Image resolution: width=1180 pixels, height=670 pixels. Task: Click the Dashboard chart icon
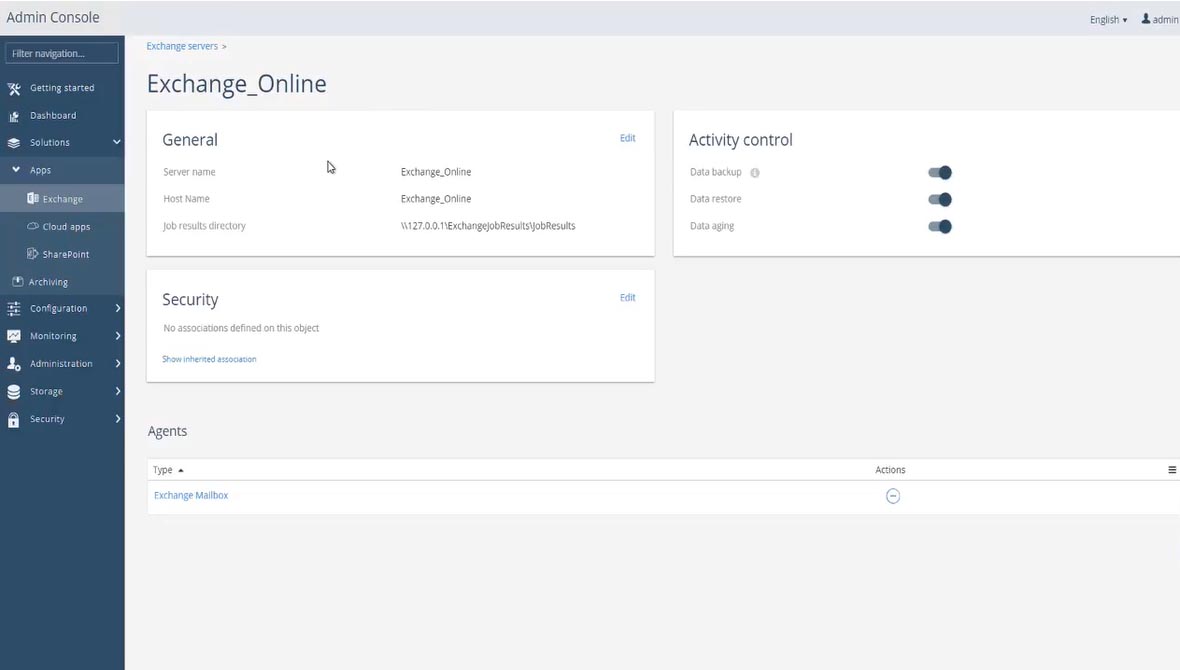pos(14,116)
